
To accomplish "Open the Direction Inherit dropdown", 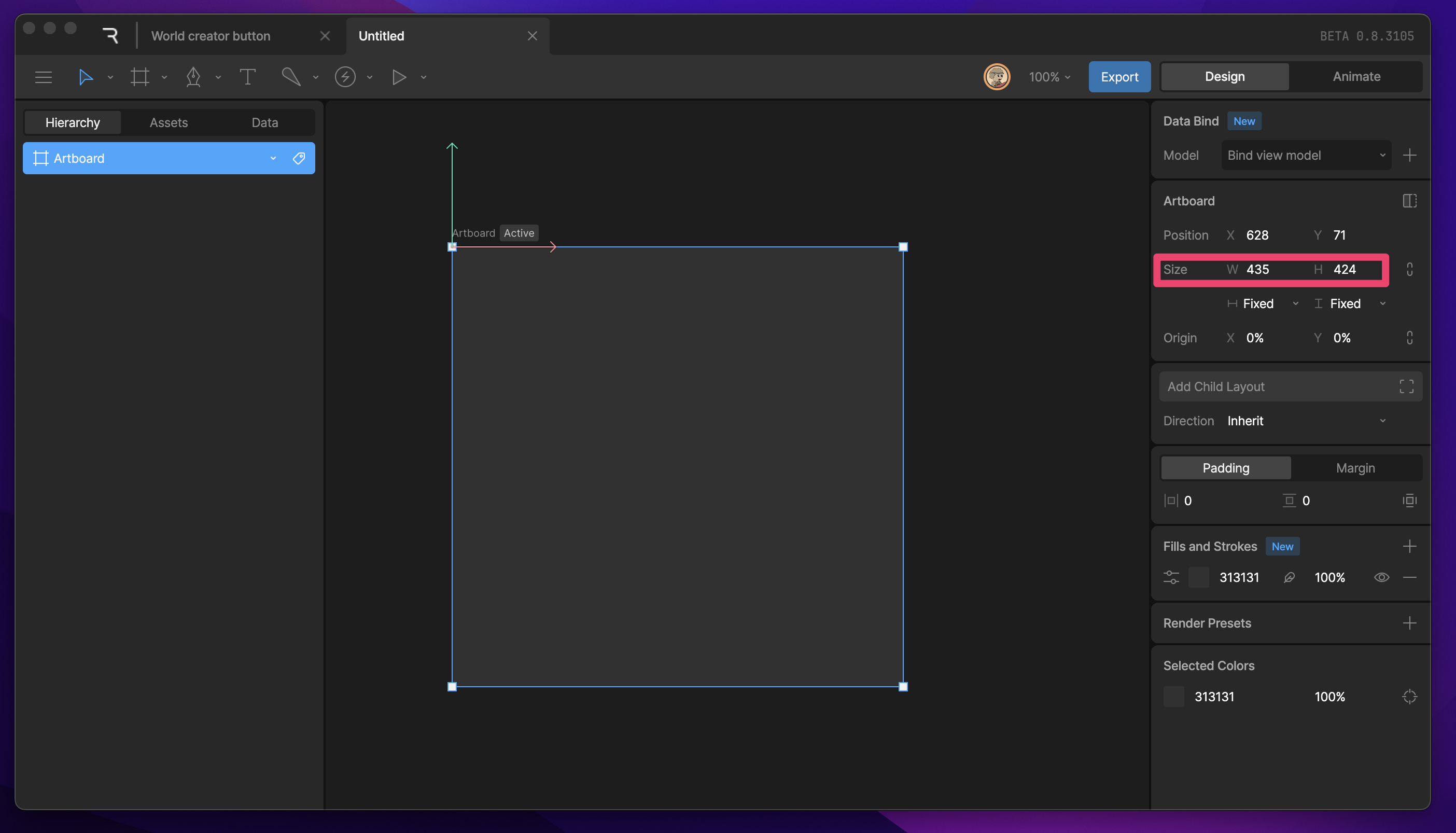I will (x=1306, y=421).
